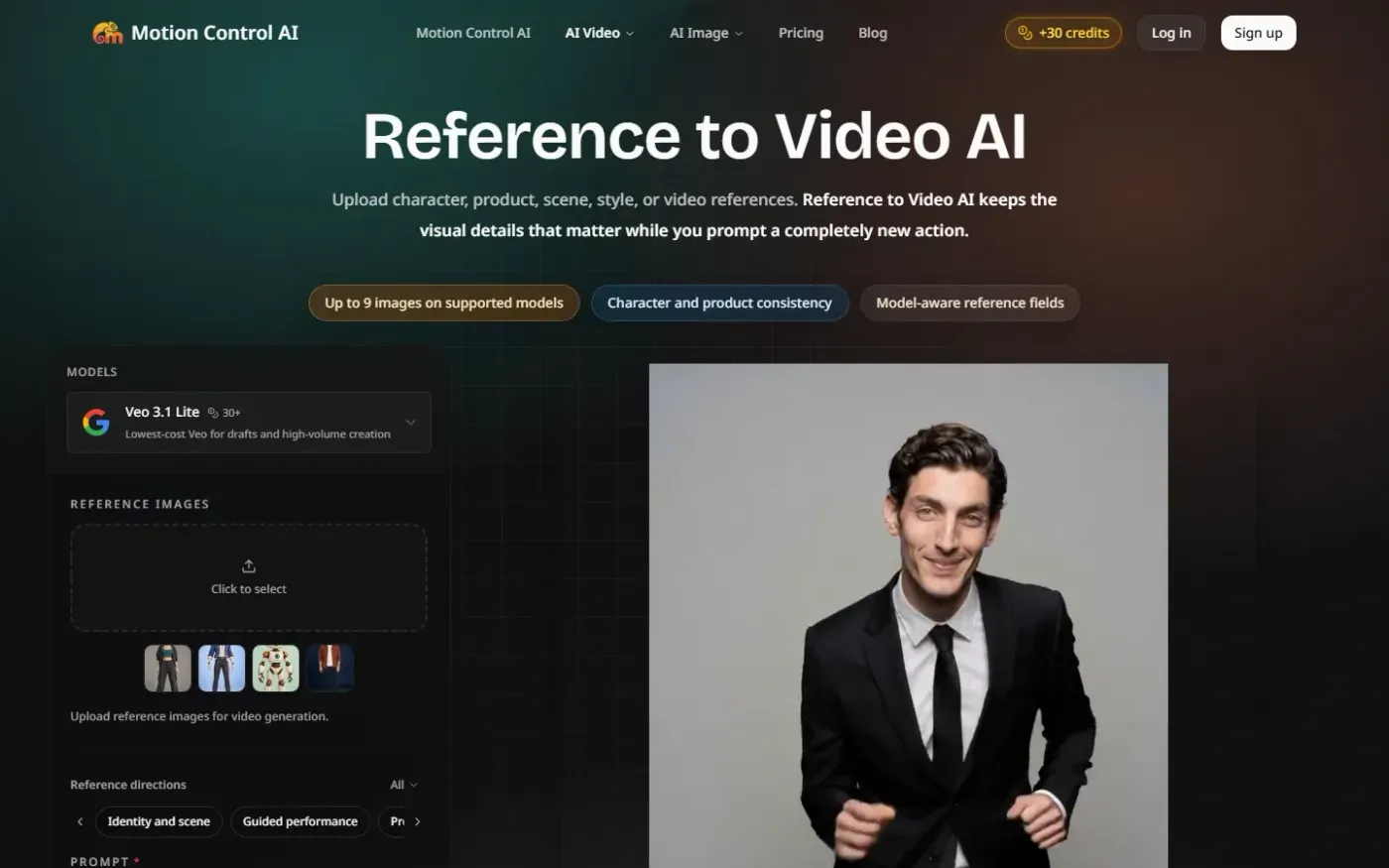
Task: Click the credits coin icon beside 30+
Action: [x=212, y=413]
